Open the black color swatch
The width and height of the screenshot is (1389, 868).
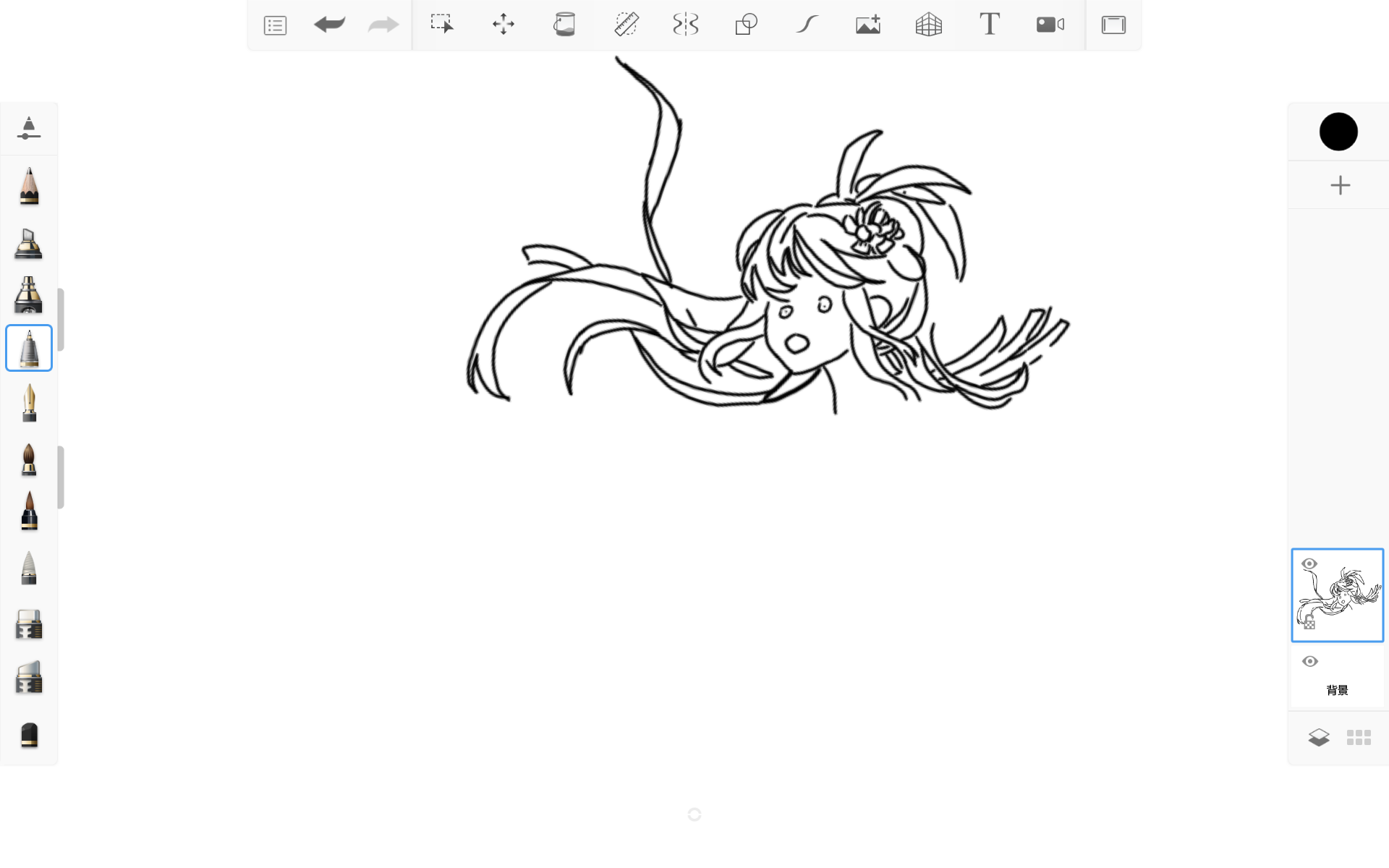1338,132
